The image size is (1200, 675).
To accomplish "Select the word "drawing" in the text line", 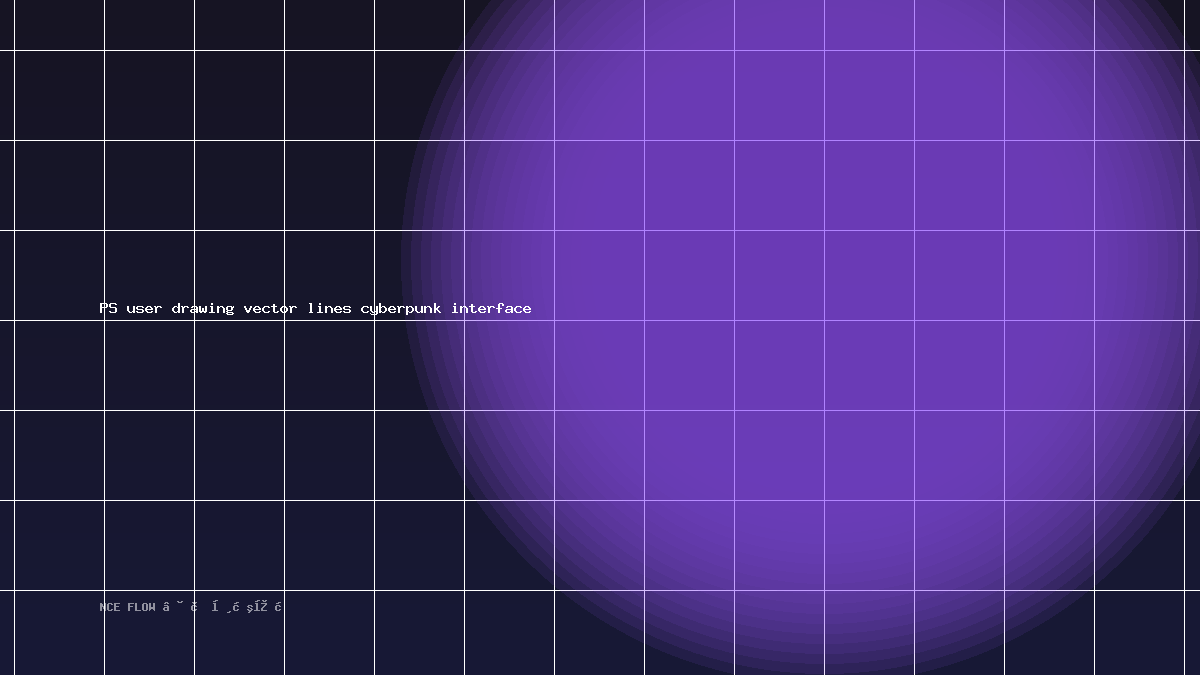I will pos(203,308).
